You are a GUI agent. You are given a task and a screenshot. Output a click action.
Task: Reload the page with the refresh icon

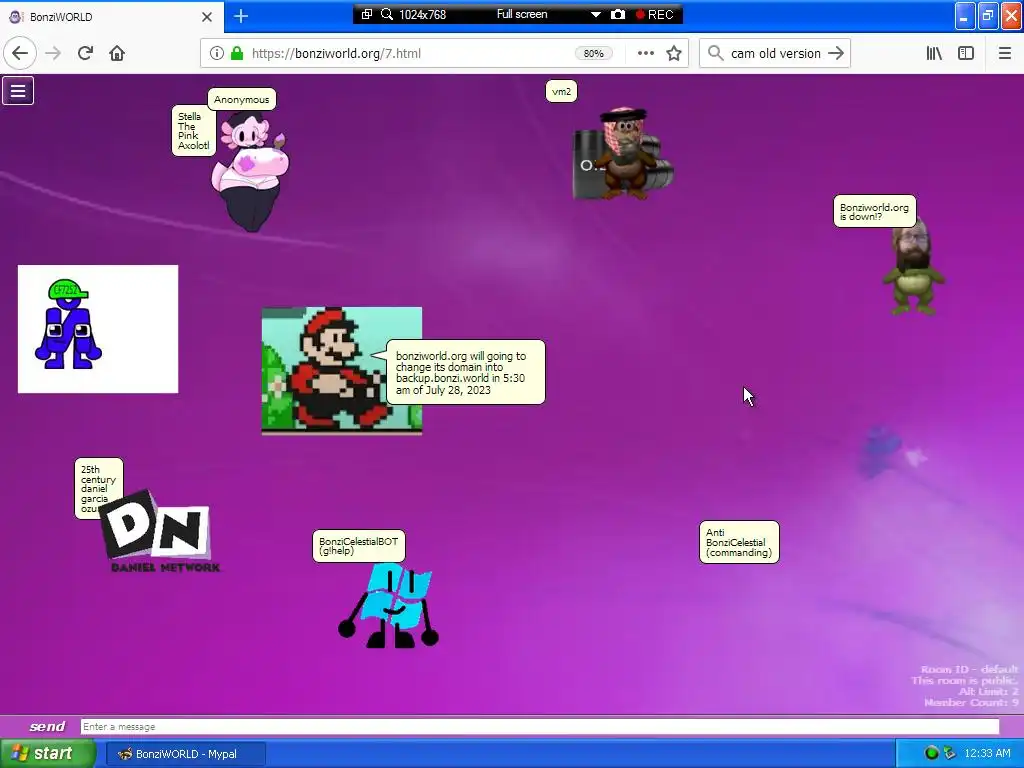tap(85, 54)
